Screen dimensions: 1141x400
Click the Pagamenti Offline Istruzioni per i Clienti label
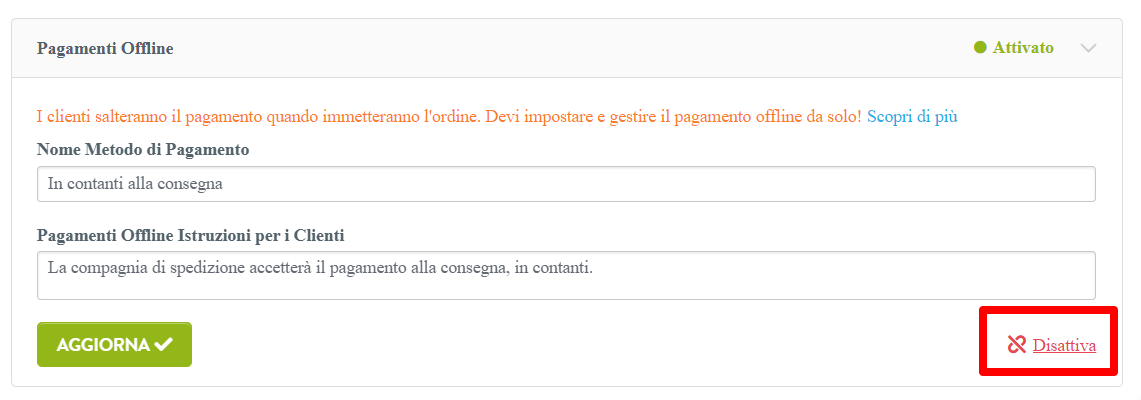tap(191, 236)
